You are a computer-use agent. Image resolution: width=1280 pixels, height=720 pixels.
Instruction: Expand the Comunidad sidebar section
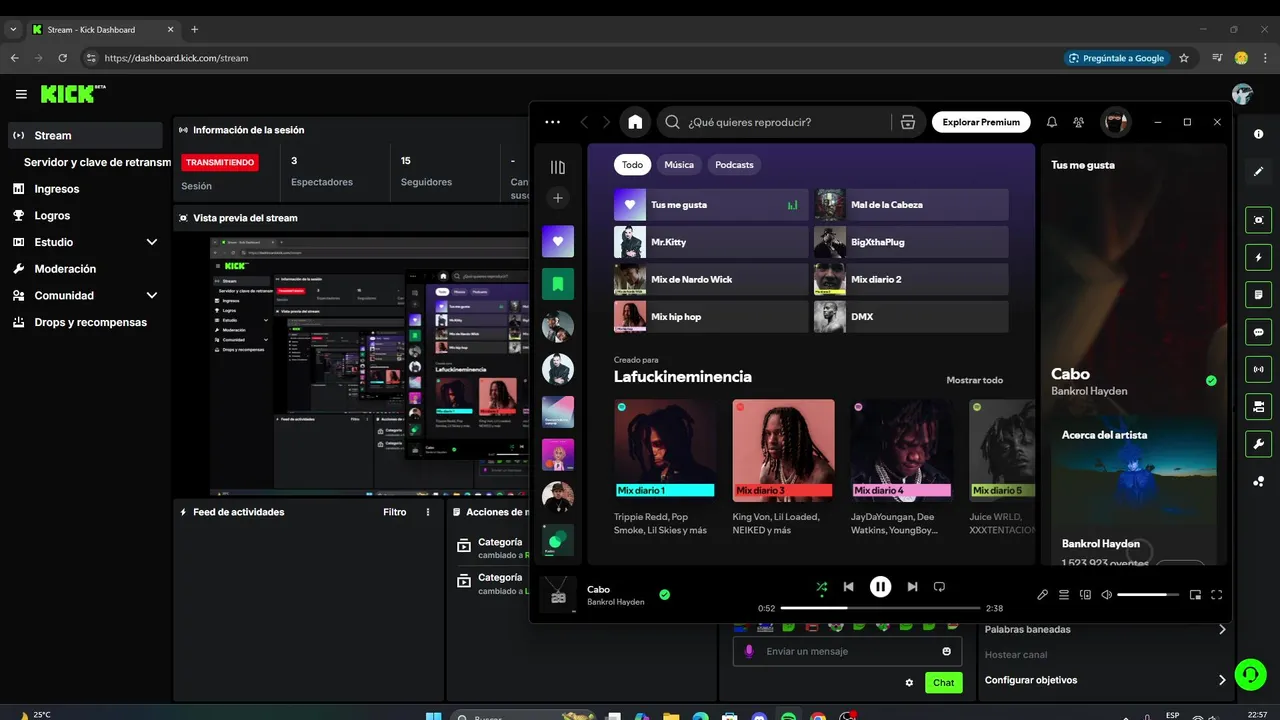pos(152,296)
